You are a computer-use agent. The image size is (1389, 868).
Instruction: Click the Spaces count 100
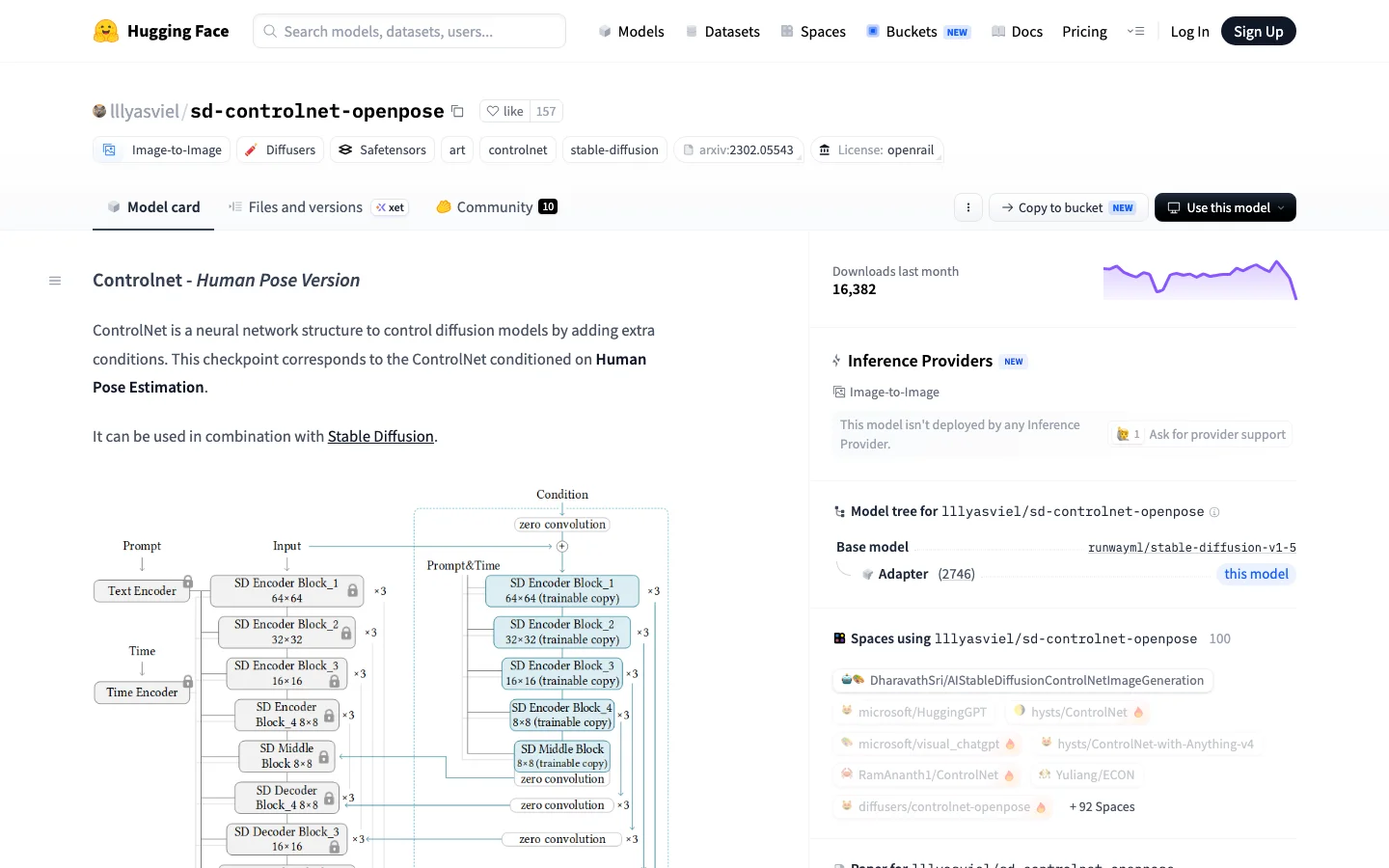[x=1219, y=638]
